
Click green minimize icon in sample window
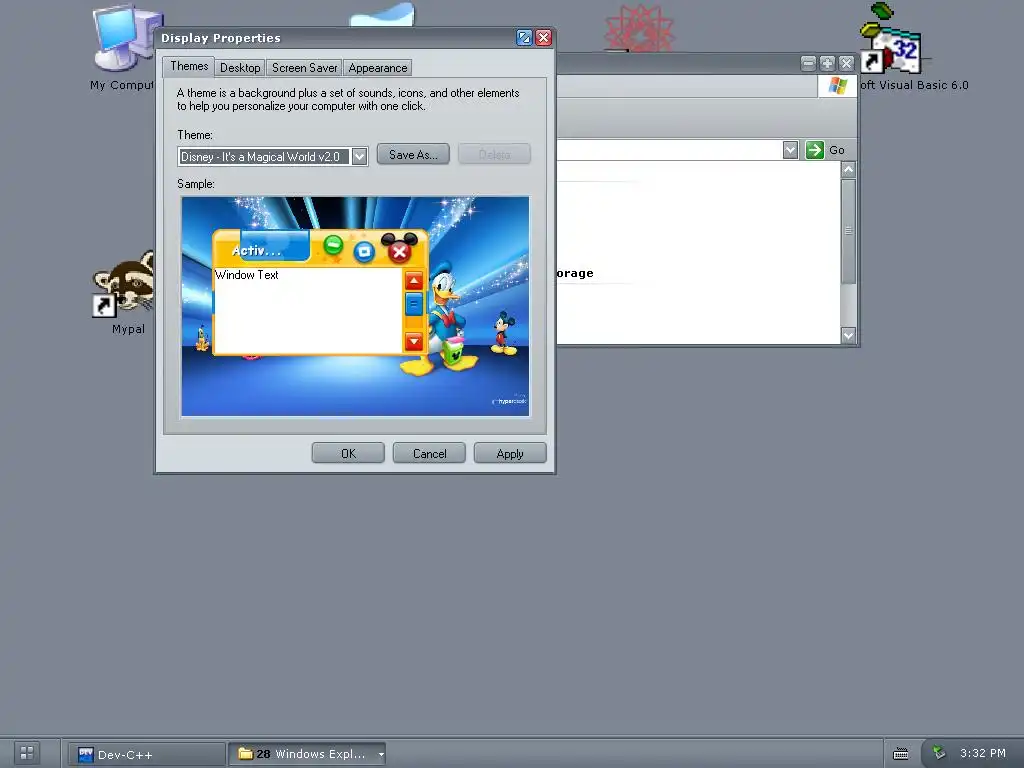point(333,246)
